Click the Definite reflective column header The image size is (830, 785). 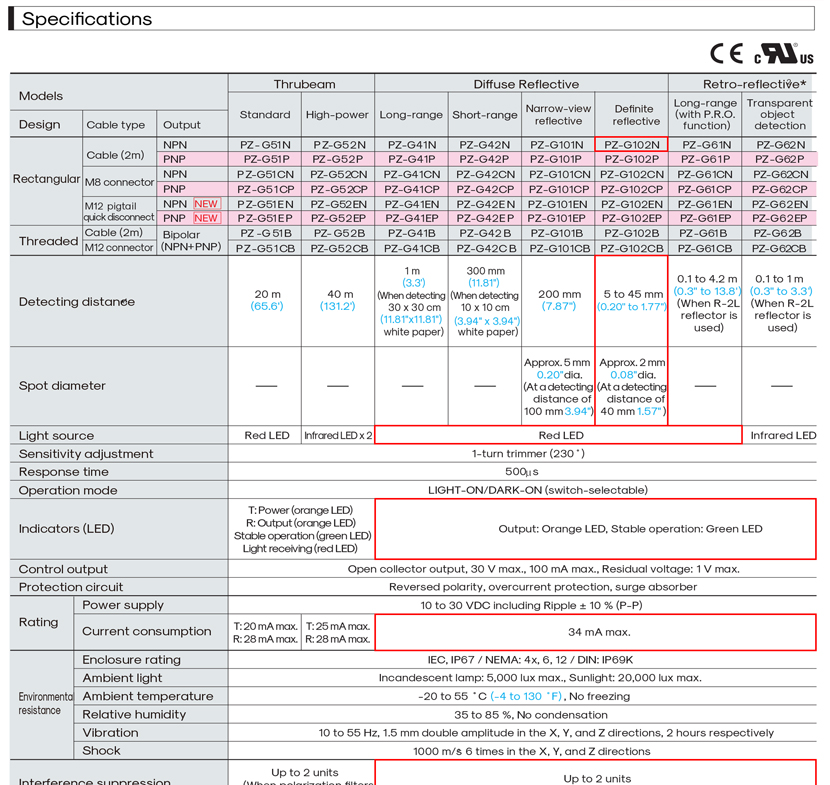634,115
